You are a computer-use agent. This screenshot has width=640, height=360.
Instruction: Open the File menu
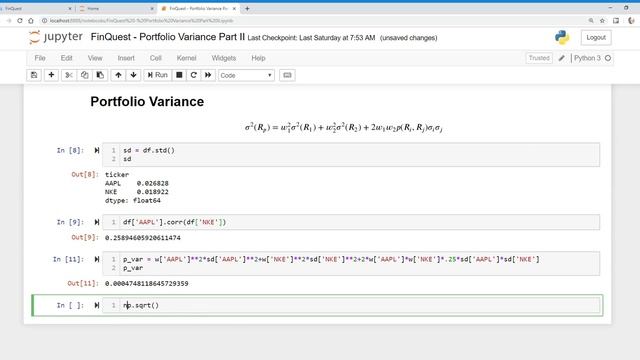click(40, 58)
